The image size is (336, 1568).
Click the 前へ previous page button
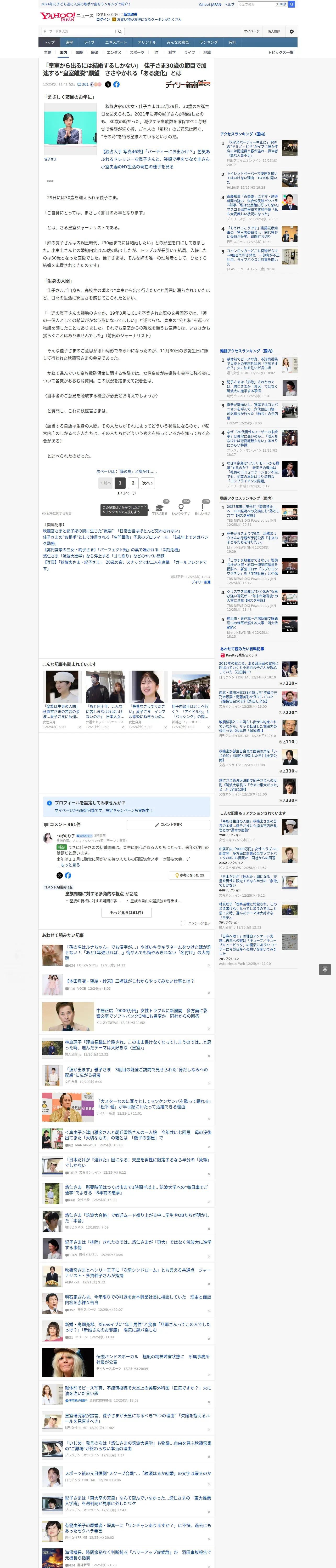(x=105, y=483)
